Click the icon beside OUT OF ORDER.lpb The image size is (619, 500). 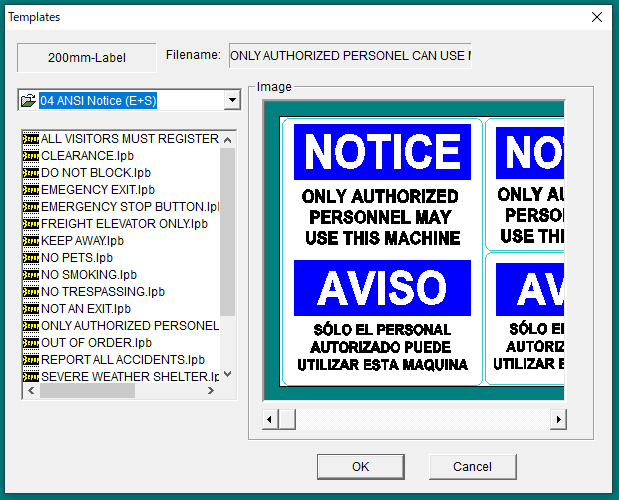click(30, 343)
